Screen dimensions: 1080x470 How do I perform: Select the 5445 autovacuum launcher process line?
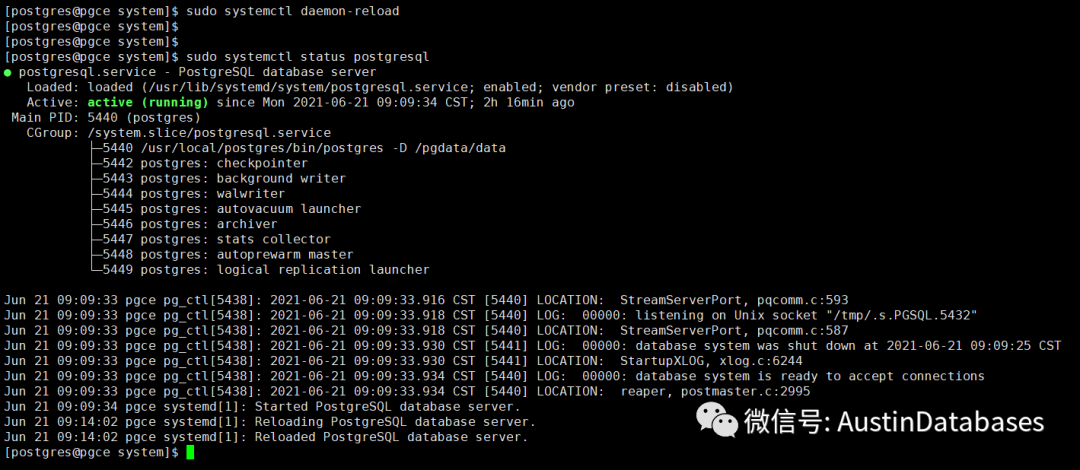pos(225,209)
